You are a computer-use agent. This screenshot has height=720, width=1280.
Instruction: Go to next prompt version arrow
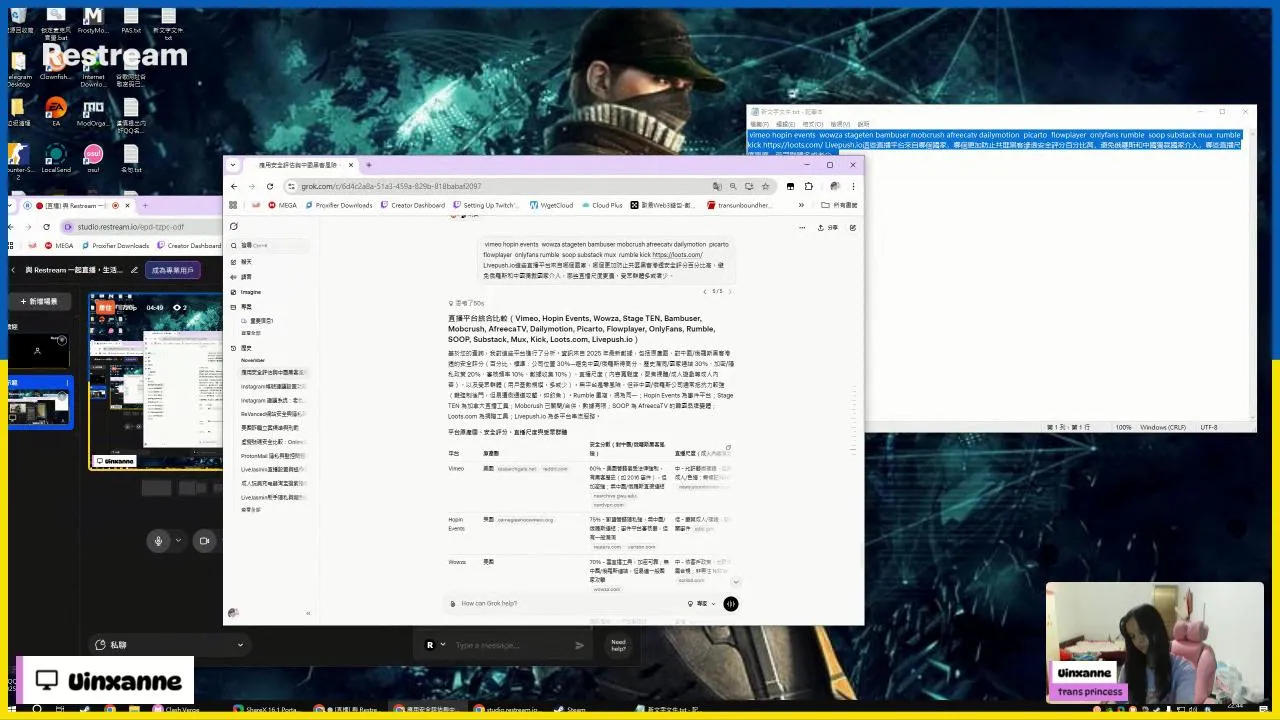(730, 291)
